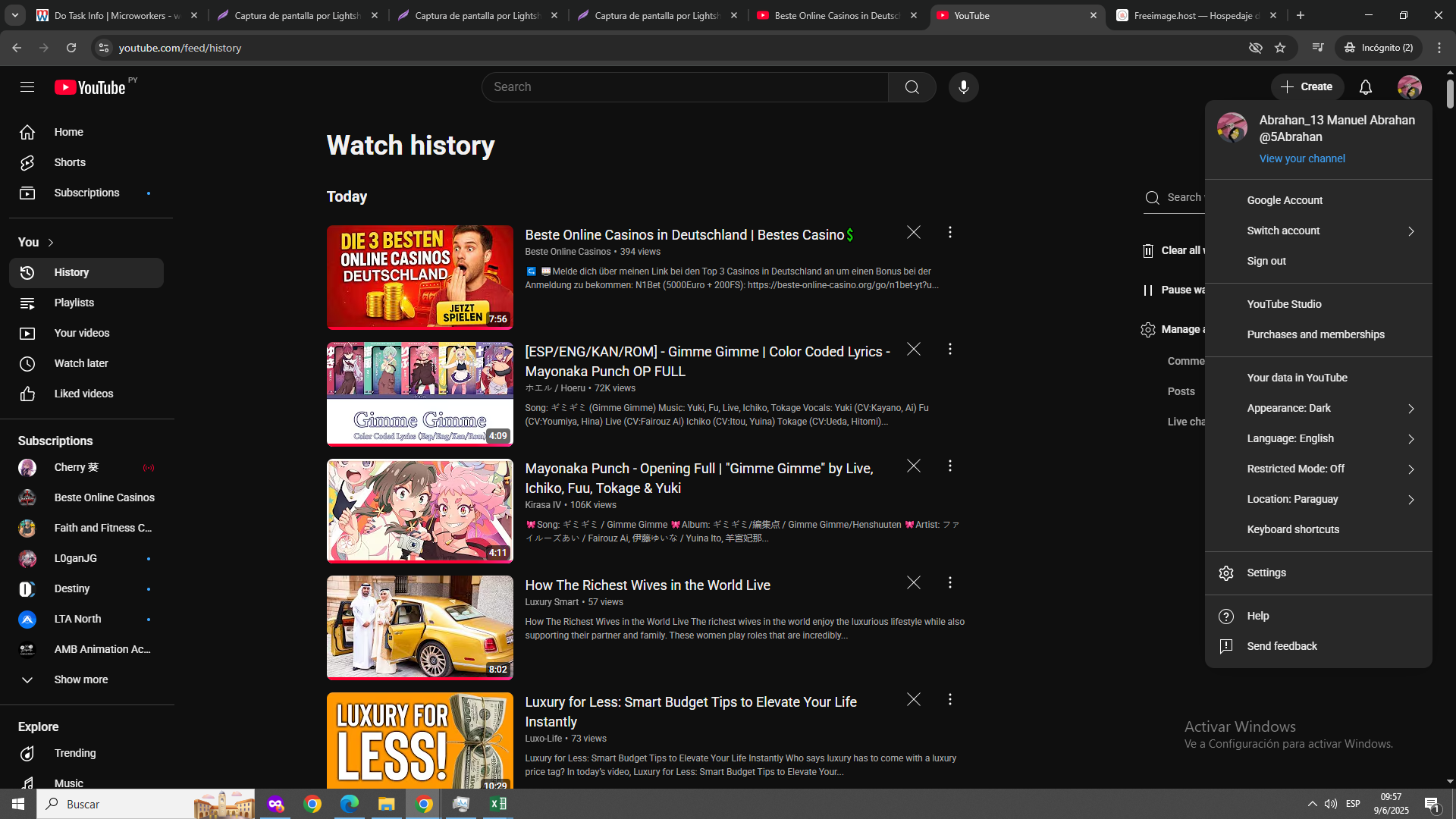
Task: Click the Create button
Action: tap(1307, 87)
